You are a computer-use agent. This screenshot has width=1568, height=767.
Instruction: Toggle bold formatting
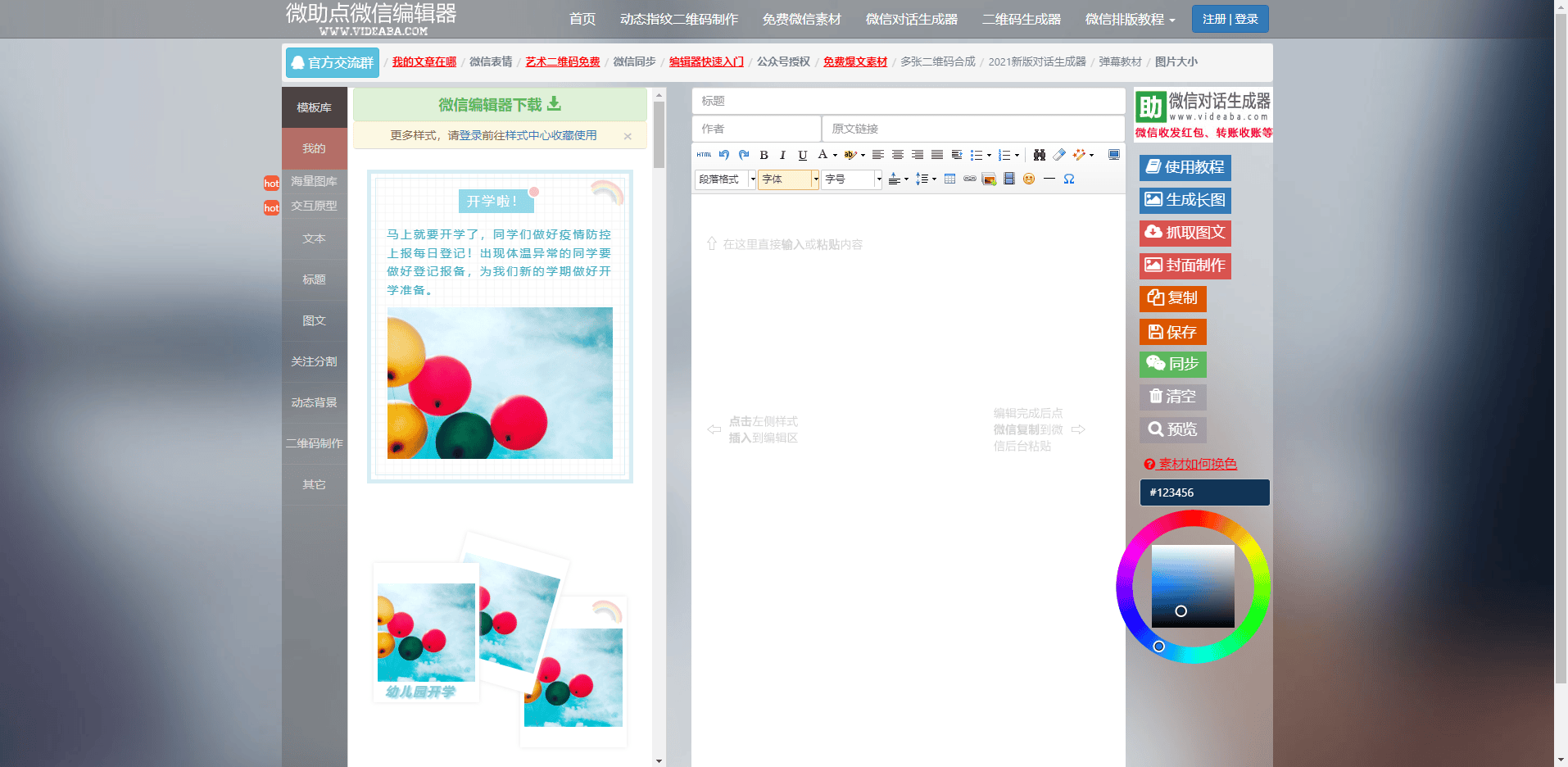tap(764, 155)
